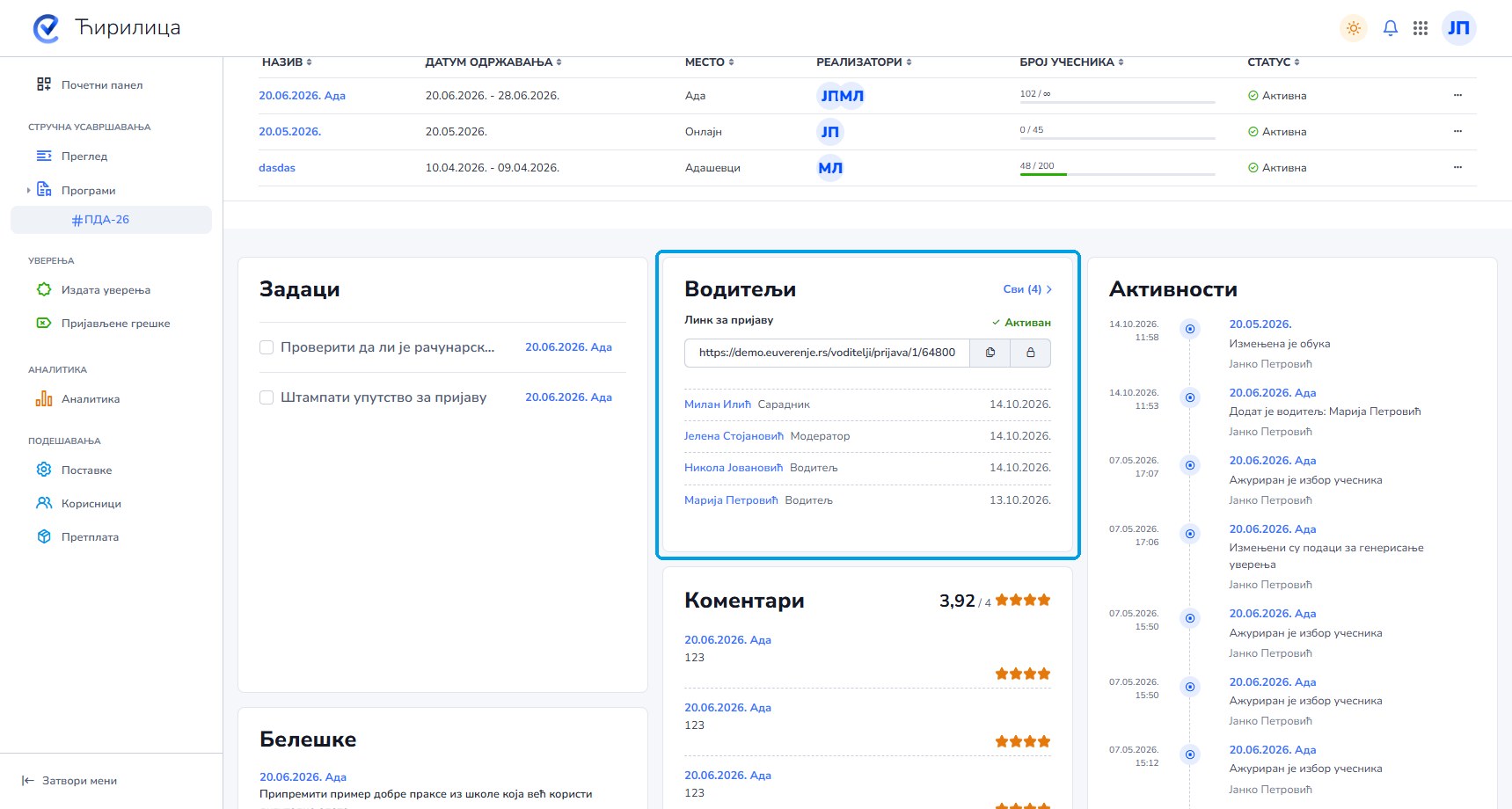Check the Проверити да ли је рачунарск... task

coord(267,347)
